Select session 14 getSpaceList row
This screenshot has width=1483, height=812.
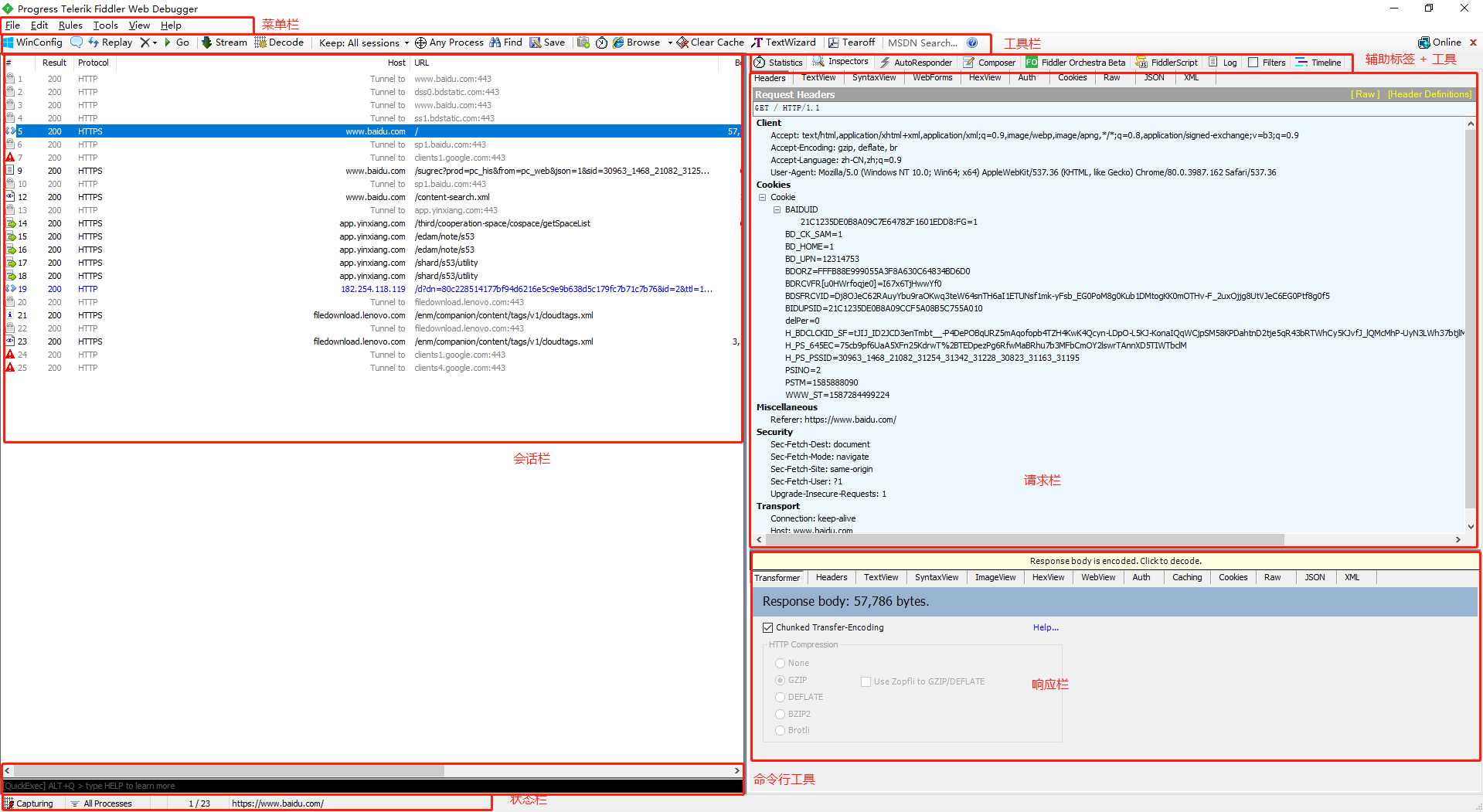pos(372,223)
